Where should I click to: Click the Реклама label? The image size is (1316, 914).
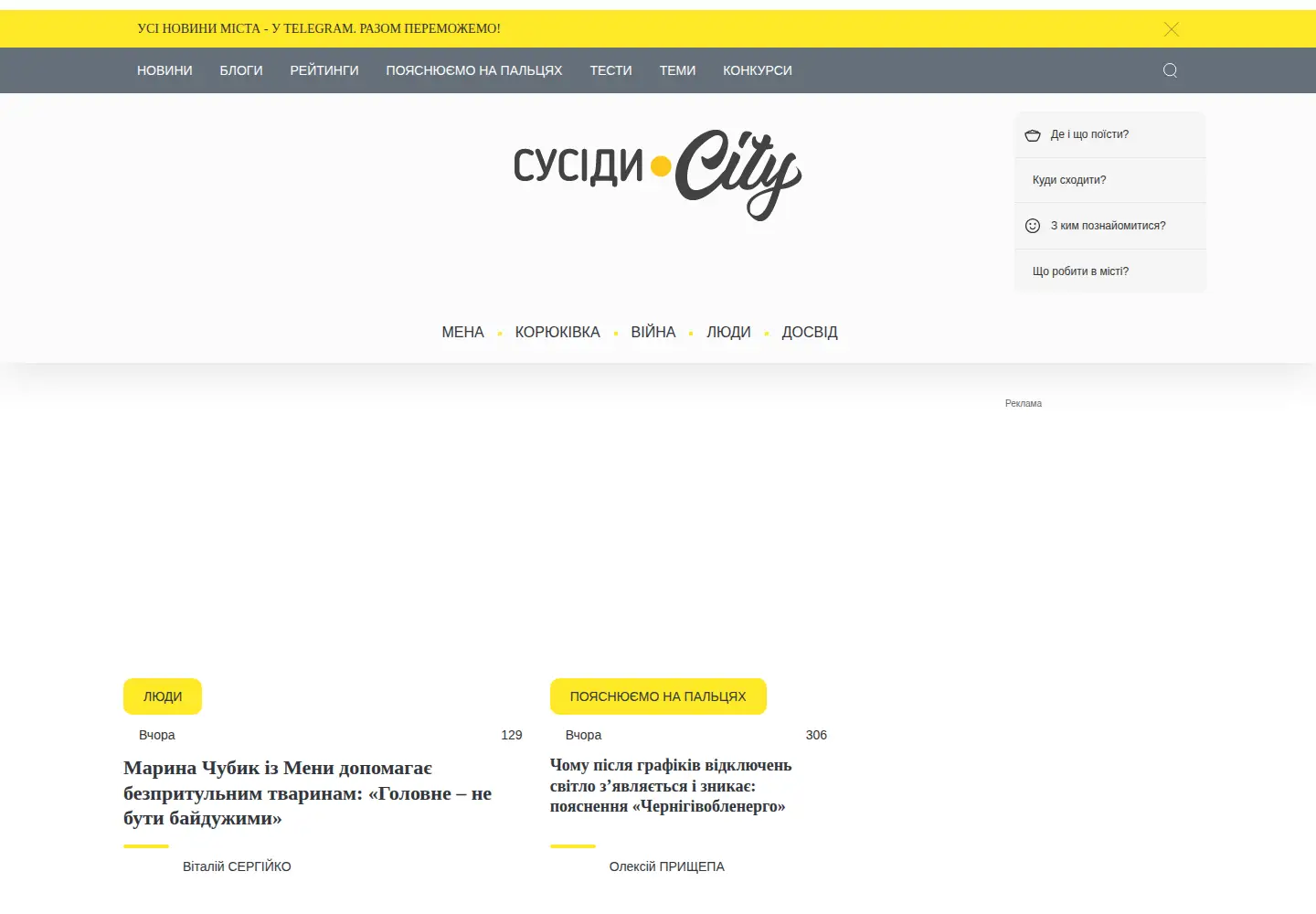click(x=1024, y=403)
